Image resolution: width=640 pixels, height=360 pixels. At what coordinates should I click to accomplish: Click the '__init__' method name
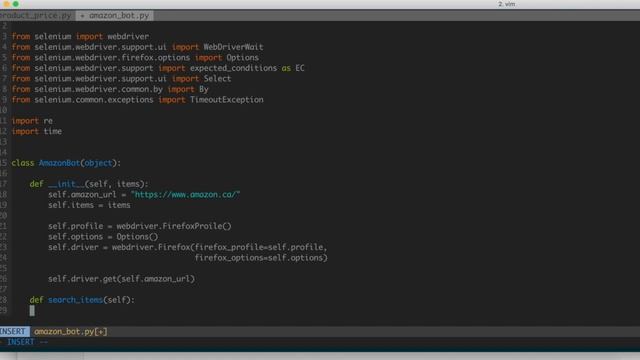click(66, 184)
